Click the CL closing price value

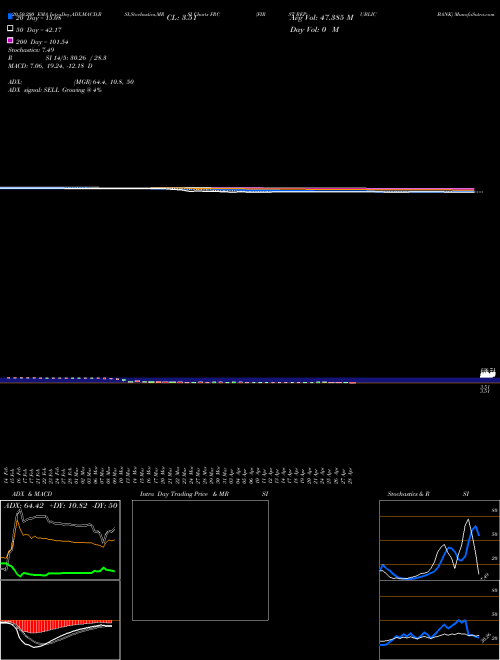coord(182,18)
